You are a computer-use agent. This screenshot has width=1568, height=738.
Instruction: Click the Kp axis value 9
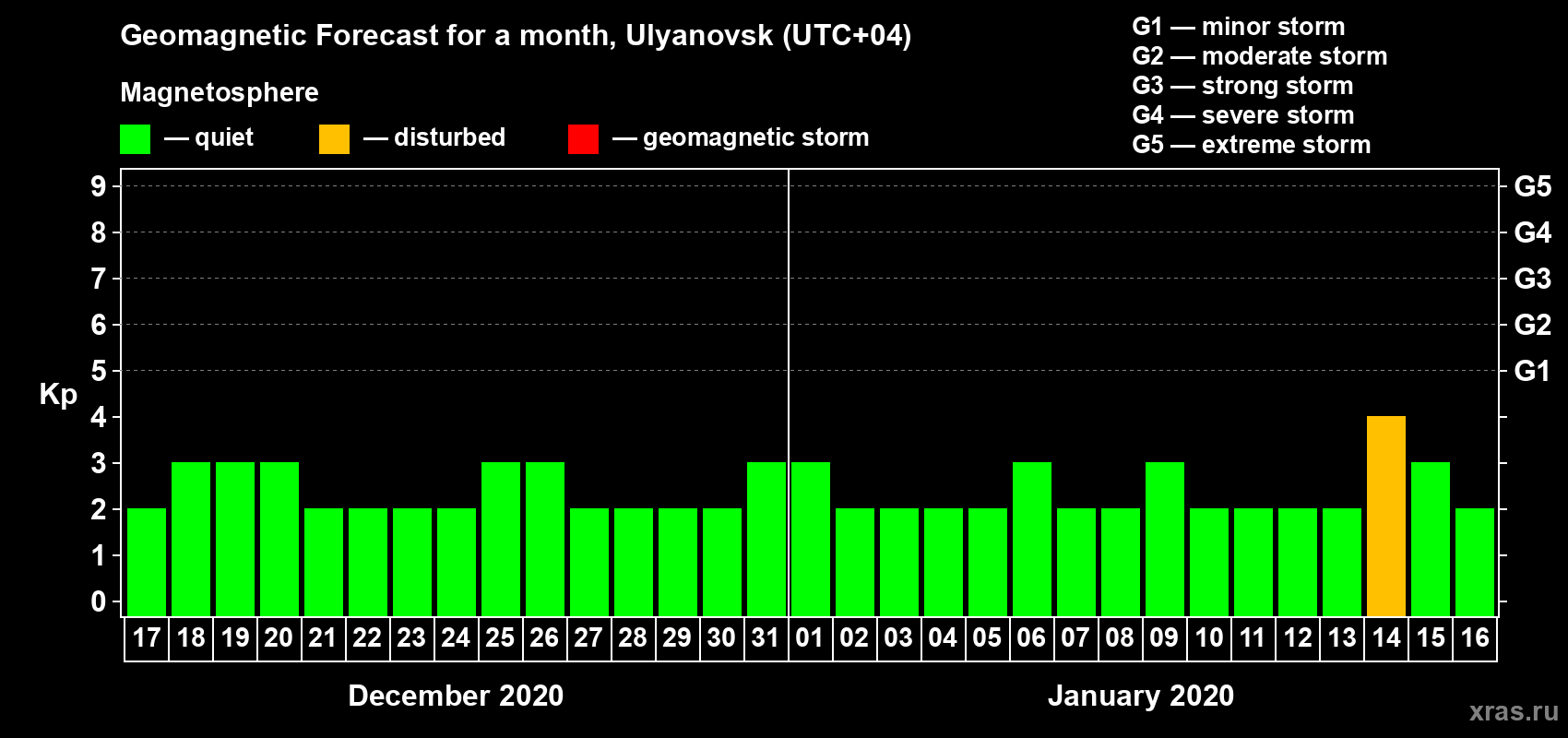click(x=99, y=186)
